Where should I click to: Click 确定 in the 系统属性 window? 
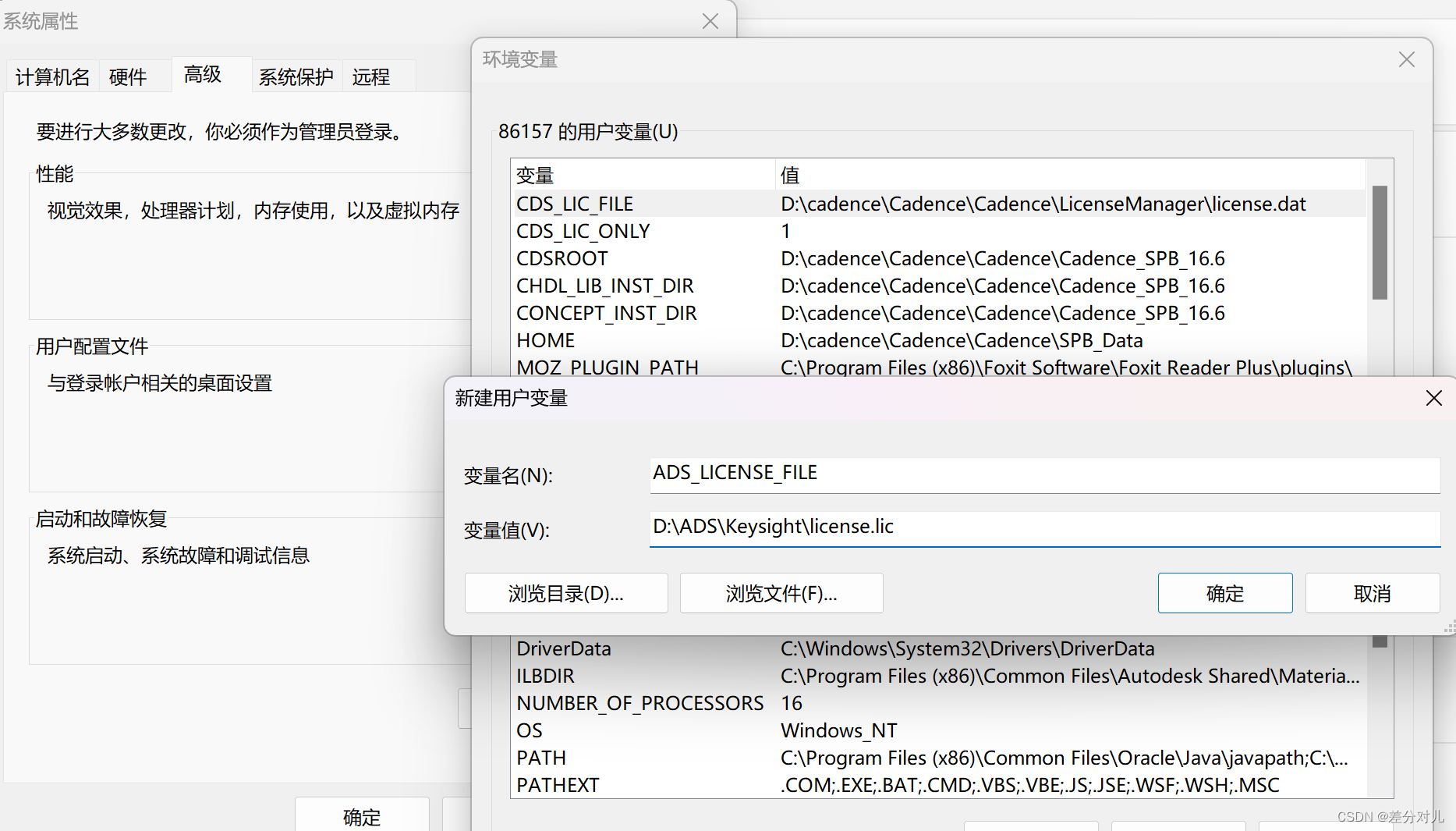point(362,816)
